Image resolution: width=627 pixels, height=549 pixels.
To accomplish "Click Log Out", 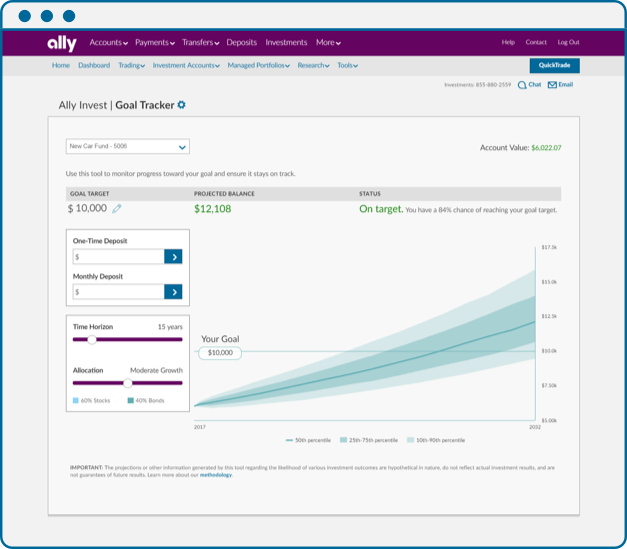I will coord(568,42).
